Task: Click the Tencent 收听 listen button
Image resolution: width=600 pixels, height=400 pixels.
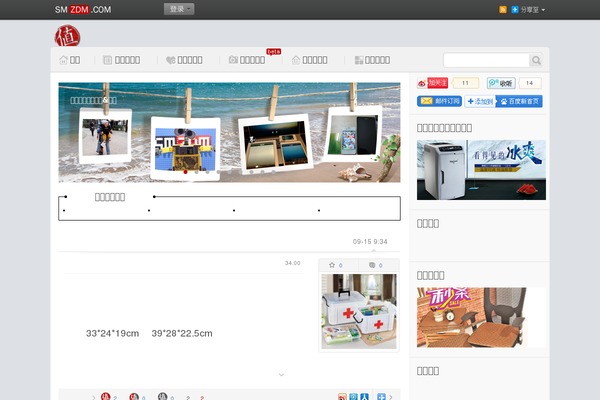Action: click(x=501, y=83)
